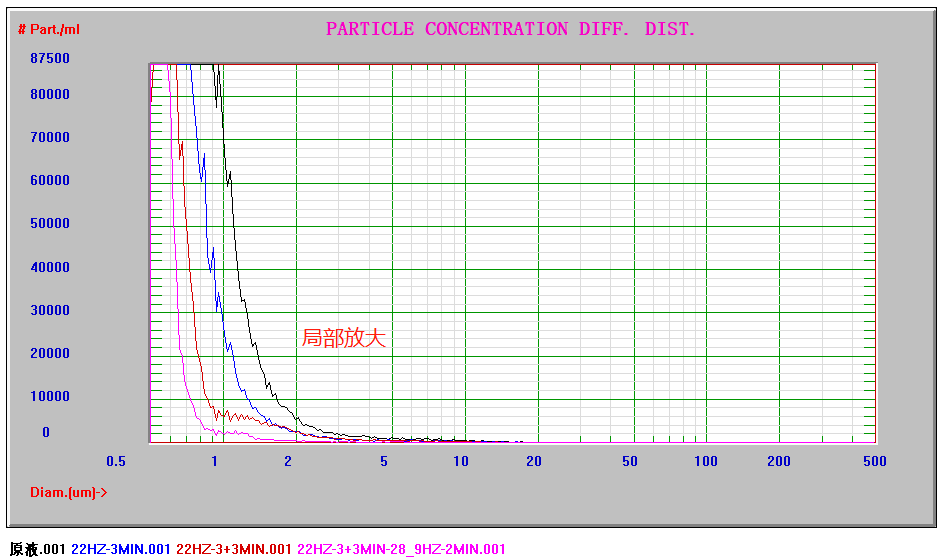The height and width of the screenshot is (558, 942).
Task: Select the blue '22HZ-3MIN.001' legend entry
Action: 121,549
